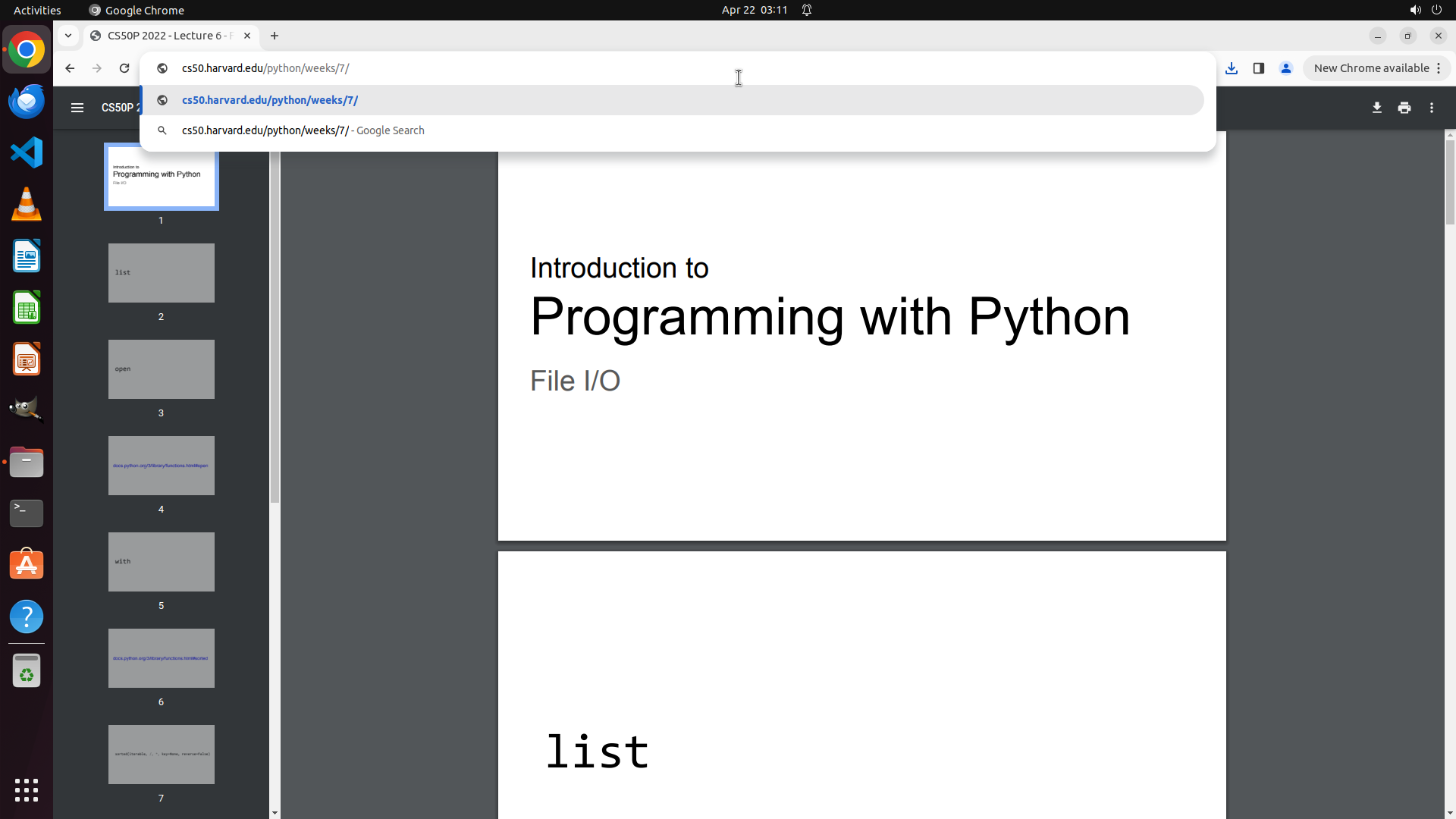The height and width of the screenshot is (819, 1456).
Task: Download the PDF from viewer toolbar
Action: coord(1376,108)
